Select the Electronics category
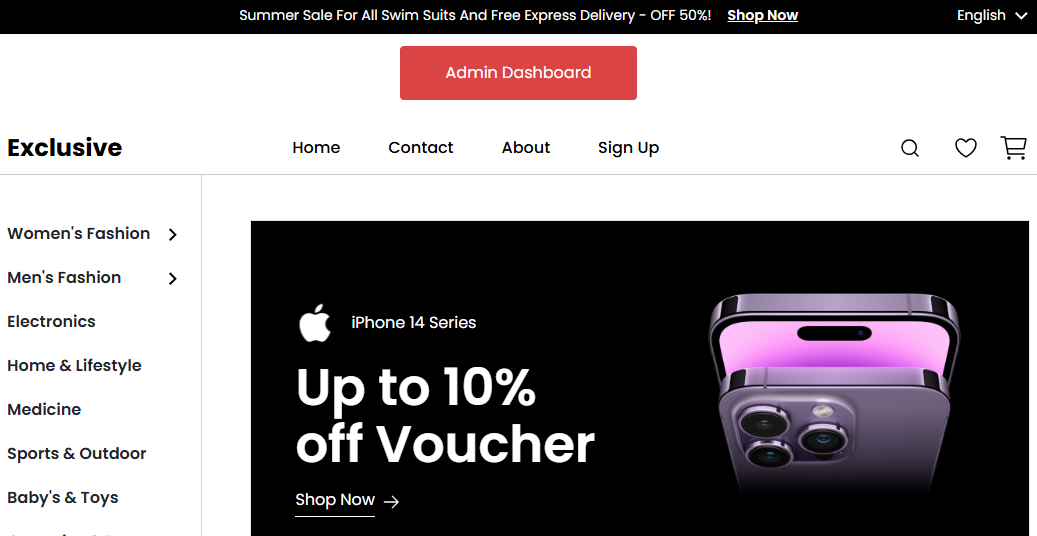Image resolution: width=1037 pixels, height=536 pixels. click(52, 322)
